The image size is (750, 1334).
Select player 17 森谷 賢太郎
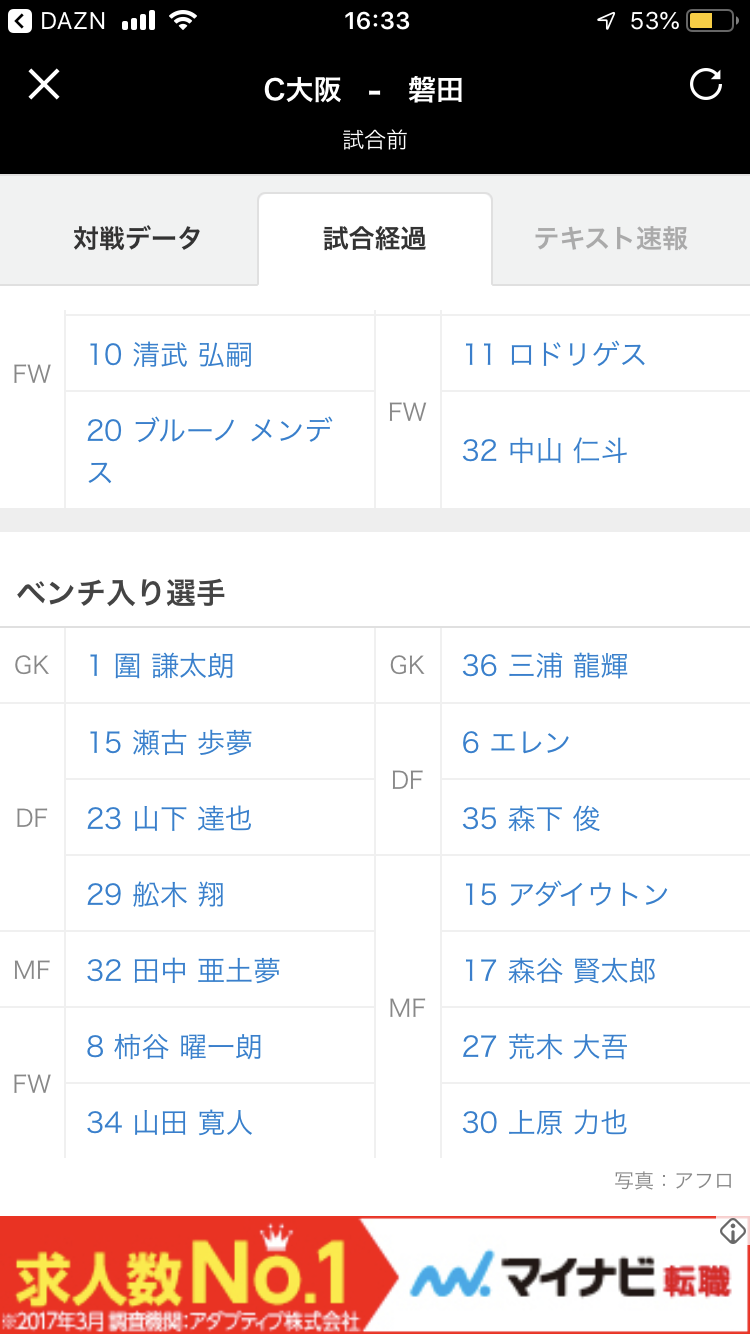(559, 970)
